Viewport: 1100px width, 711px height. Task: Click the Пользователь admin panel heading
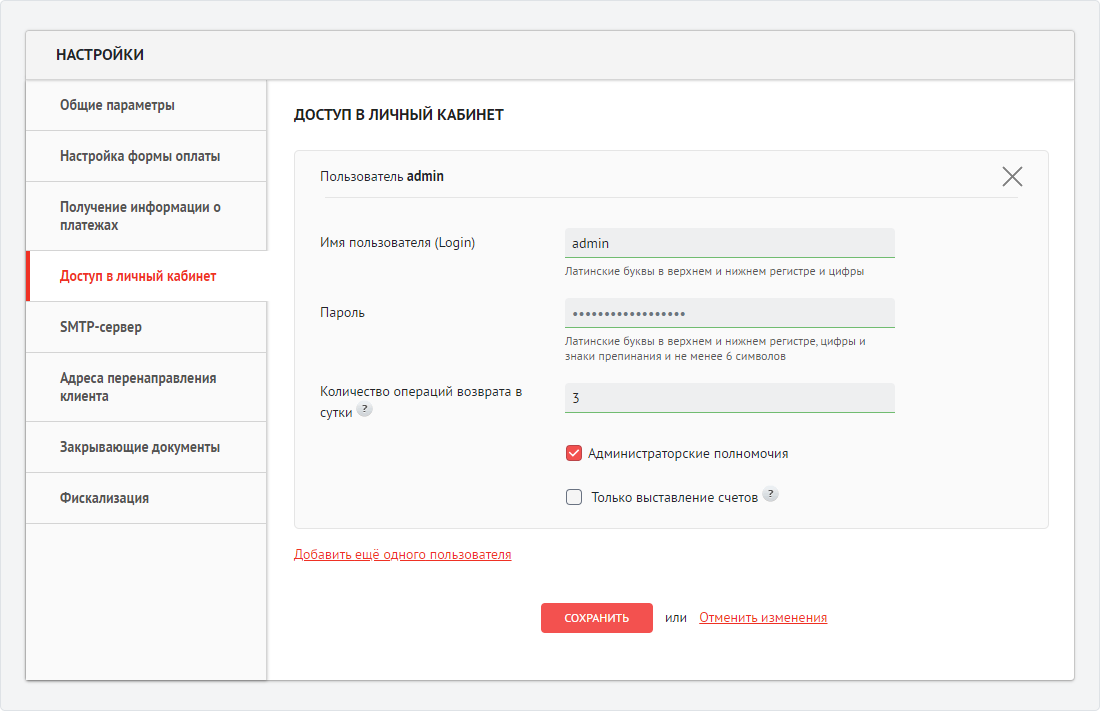382,176
